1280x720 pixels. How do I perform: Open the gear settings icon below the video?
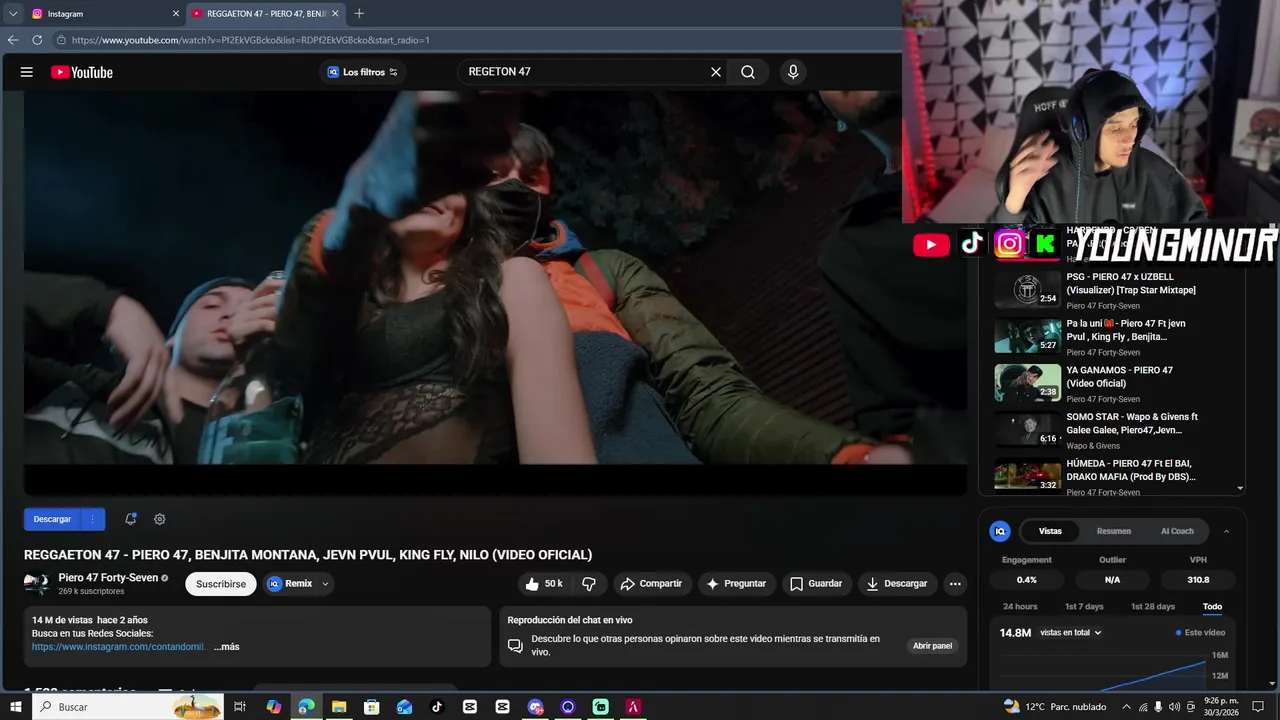[x=160, y=519]
